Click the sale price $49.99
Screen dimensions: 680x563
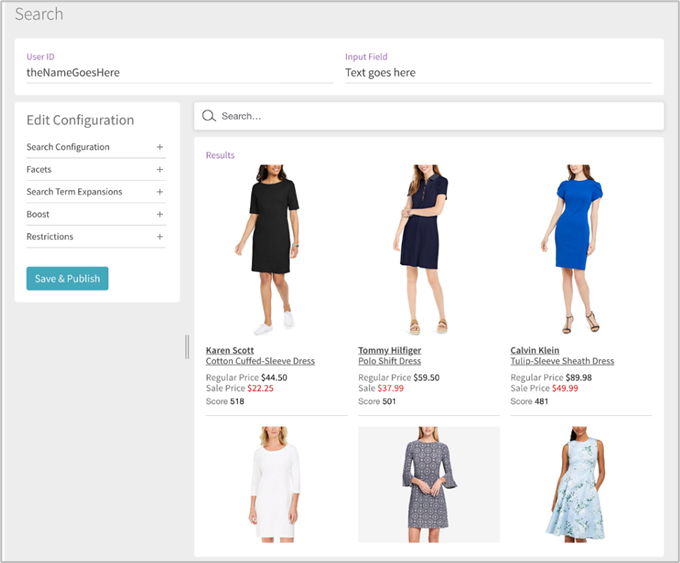[565, 388]
